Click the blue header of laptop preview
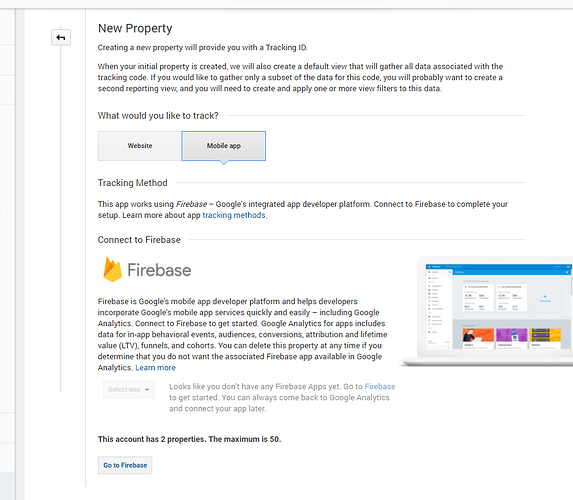Screen dimensions: 573x500 tap(499, 267)
